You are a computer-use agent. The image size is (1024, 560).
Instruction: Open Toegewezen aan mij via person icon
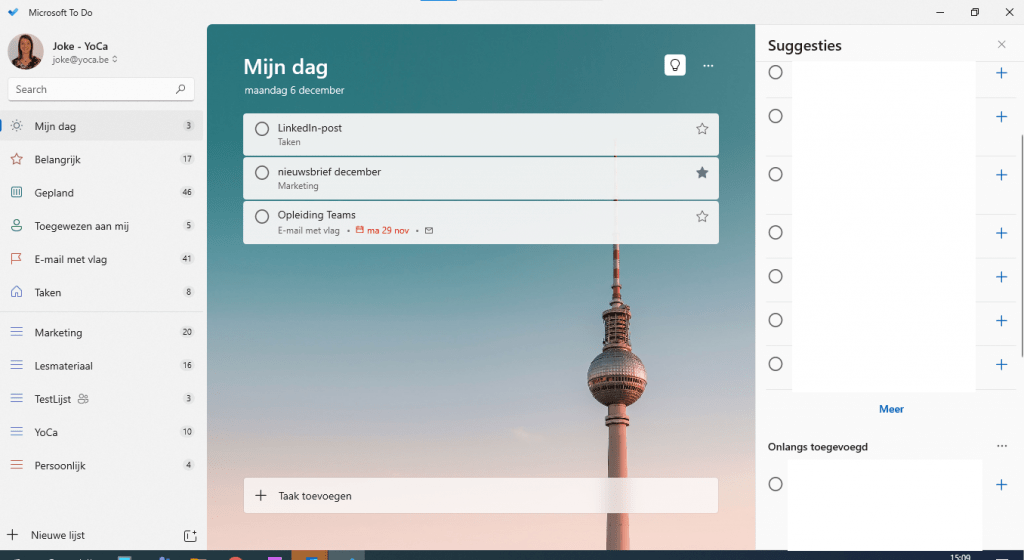click(16, 226)
